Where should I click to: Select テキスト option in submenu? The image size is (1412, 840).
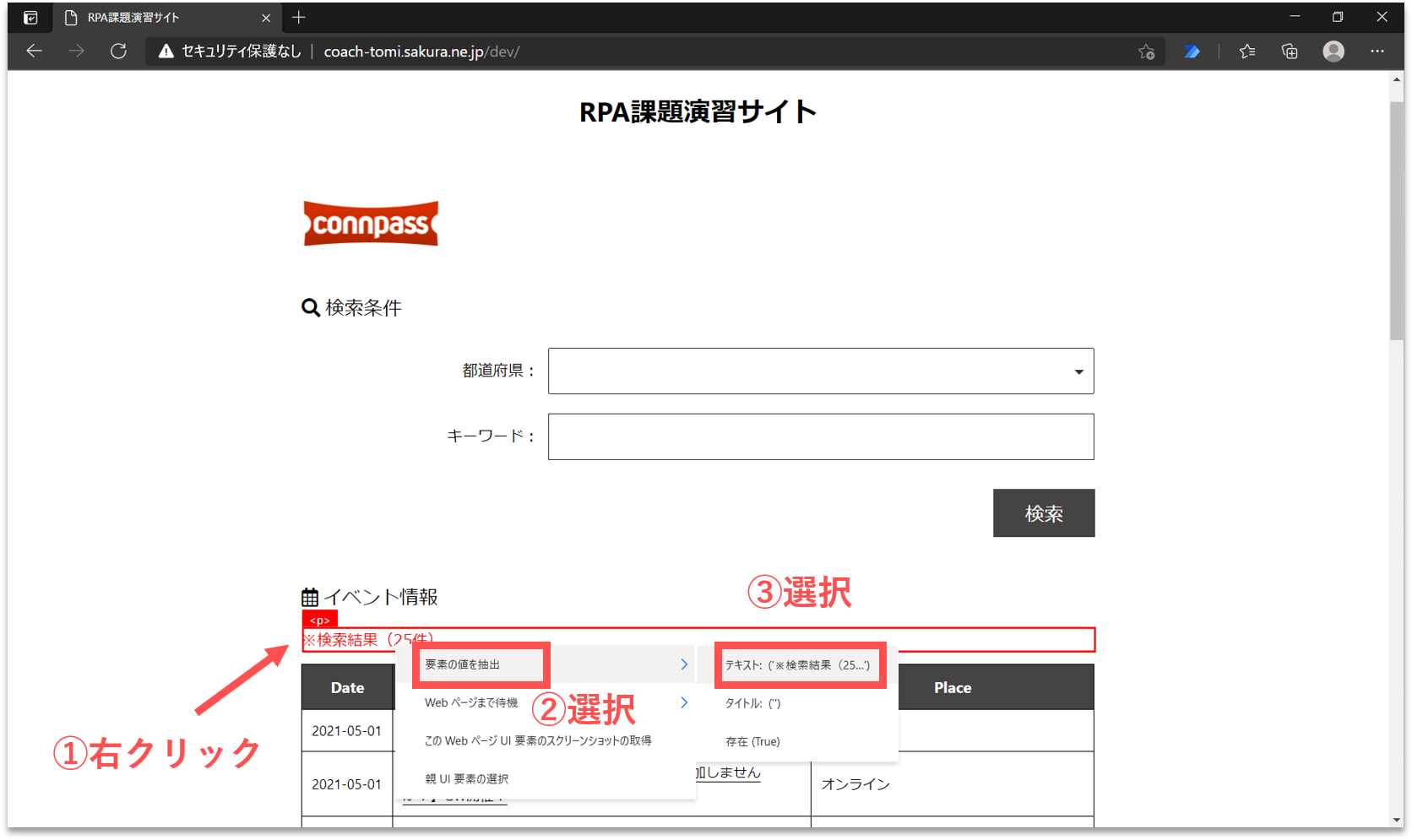pyautogui.click(x=797, y=665)
